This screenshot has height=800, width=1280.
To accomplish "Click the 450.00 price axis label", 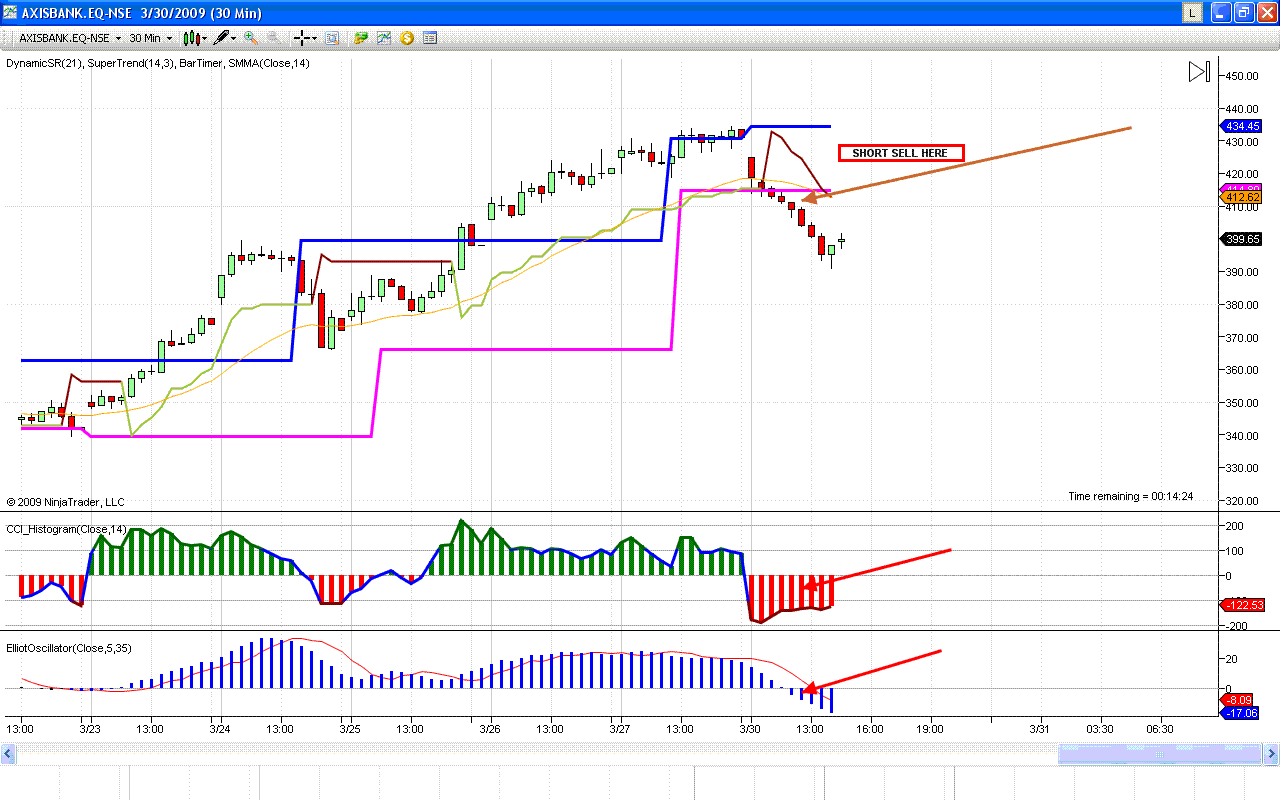I will tap(1244, 76).
